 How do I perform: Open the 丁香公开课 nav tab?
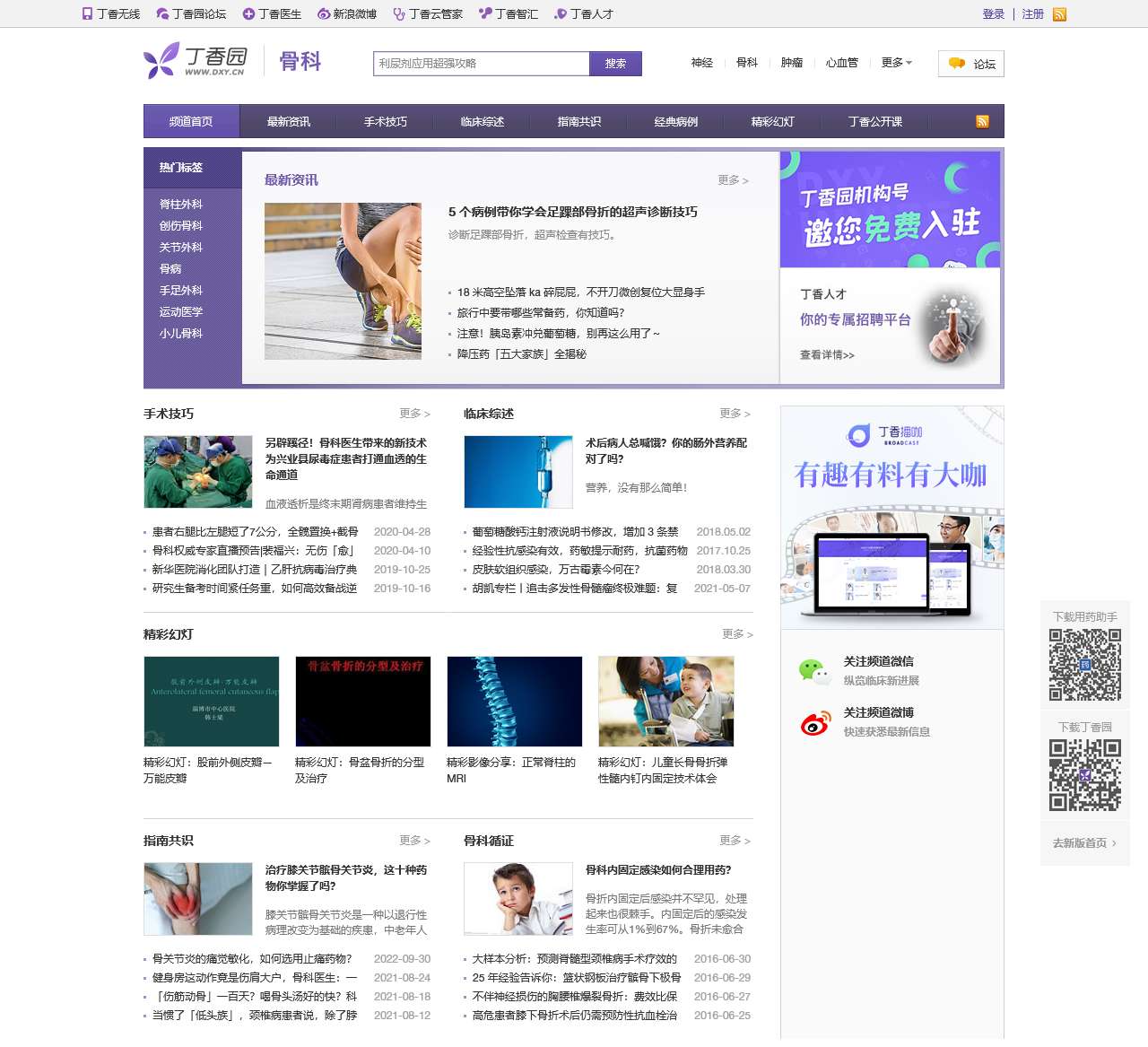click(875, 121)
